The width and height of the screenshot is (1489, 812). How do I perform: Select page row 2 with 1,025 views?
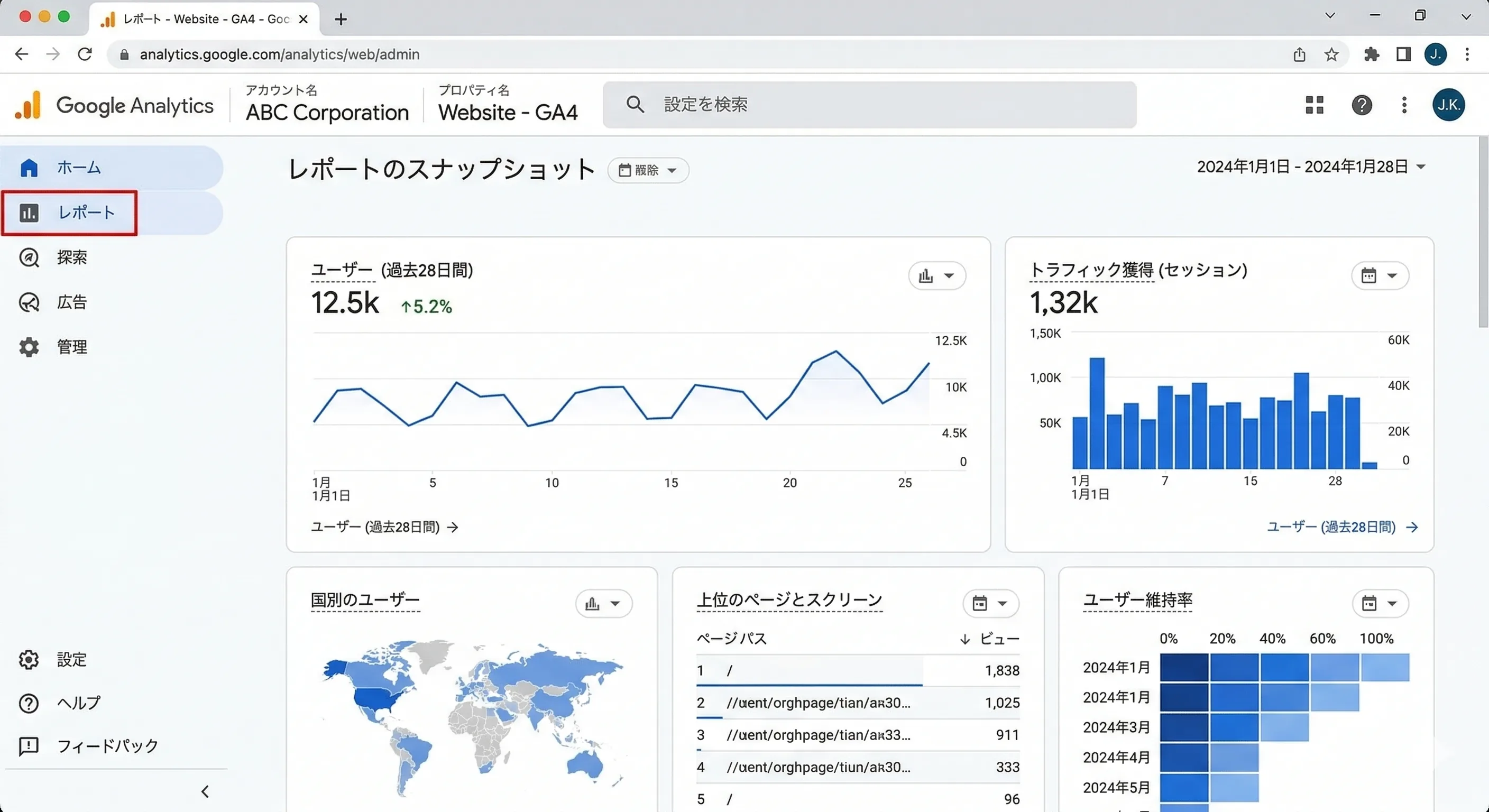(x=858, y=703)
